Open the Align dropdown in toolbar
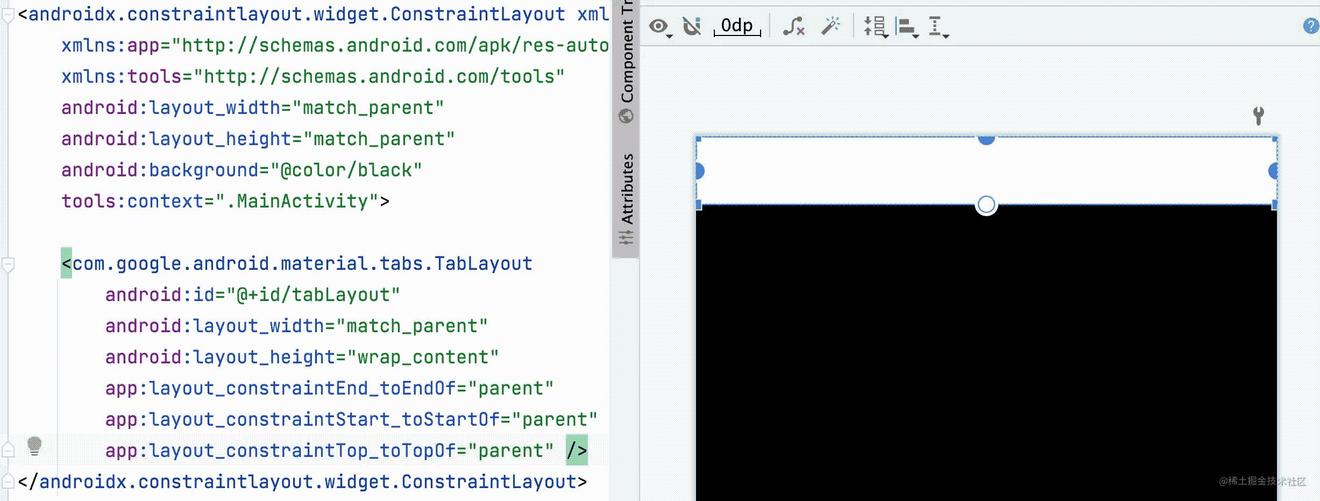This screenshot has width=1320, height=501. [x=907, y=28]
